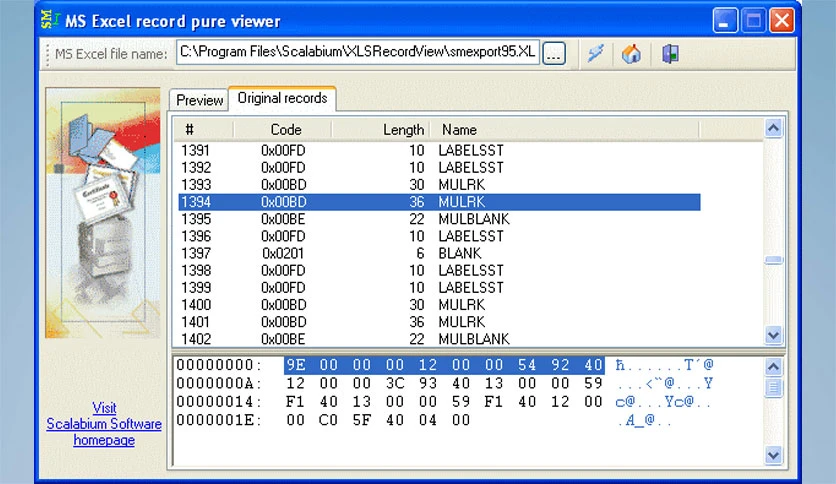Click the hex view scroll up arrow
Viewport: 836px width, 484px height.
click(773, 366)
